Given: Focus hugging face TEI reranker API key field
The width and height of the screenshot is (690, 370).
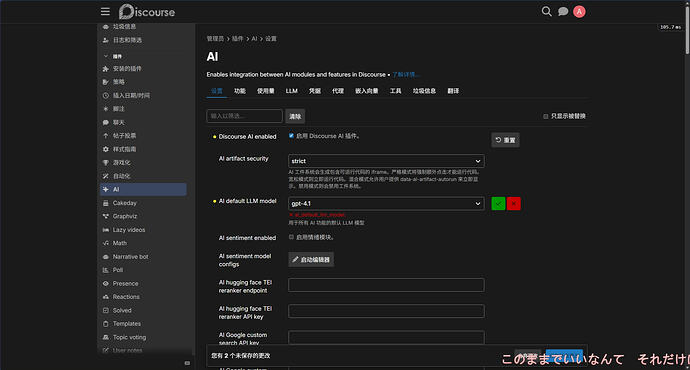Looking at the screenshot, I should [x=386, y=311].
